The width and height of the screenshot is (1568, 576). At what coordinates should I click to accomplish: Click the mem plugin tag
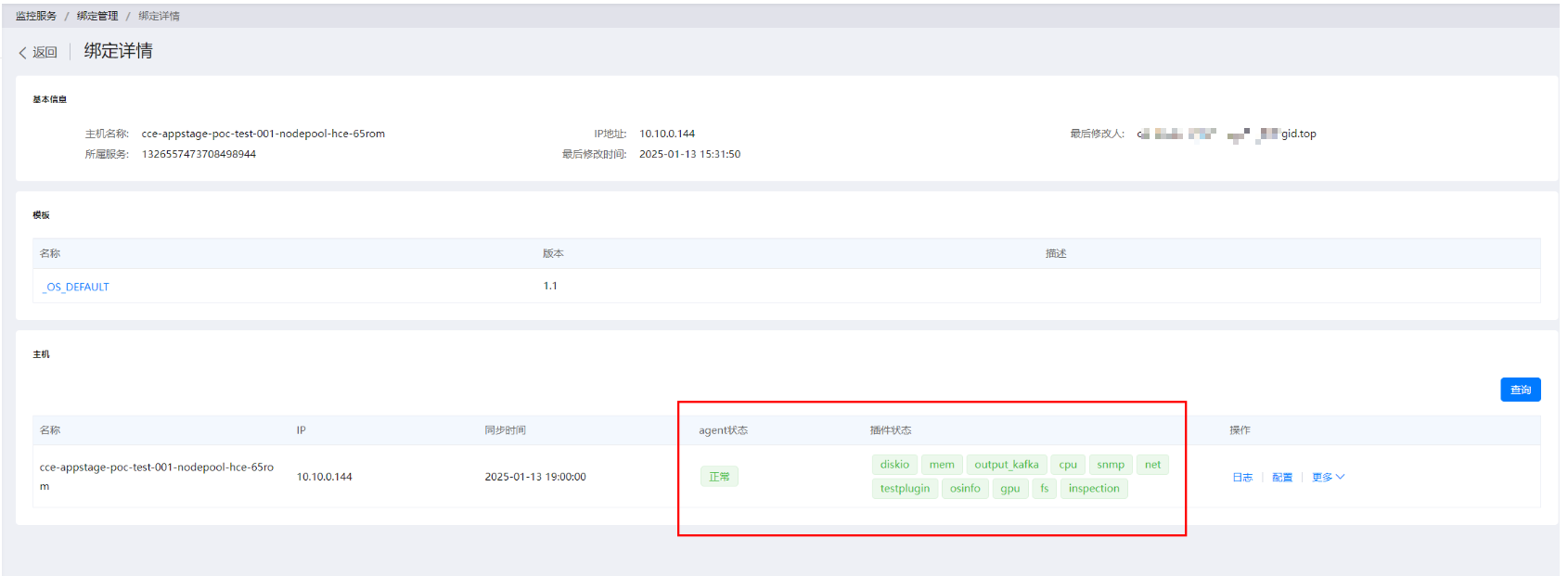(x=942, y=465)
